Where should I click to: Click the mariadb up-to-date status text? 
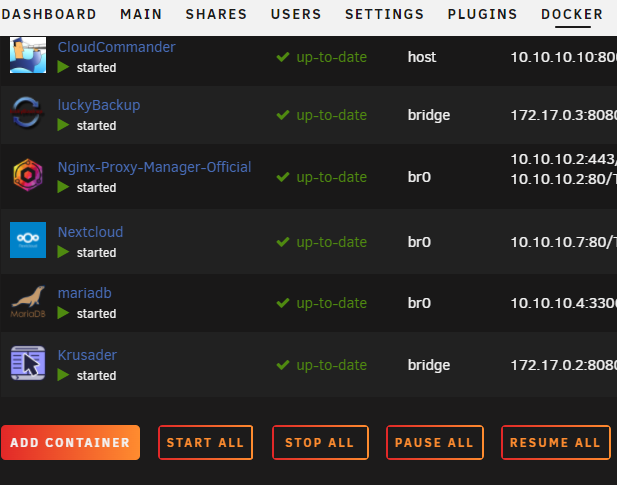[x=332, y=303]
